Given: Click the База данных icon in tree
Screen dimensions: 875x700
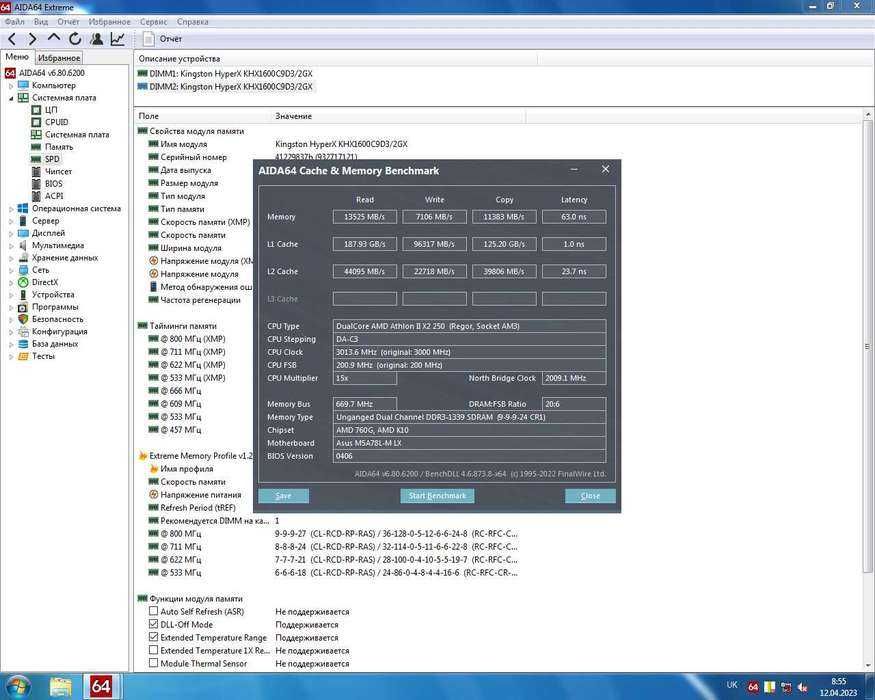Looking at the screenshot, I should pos(23,344).
